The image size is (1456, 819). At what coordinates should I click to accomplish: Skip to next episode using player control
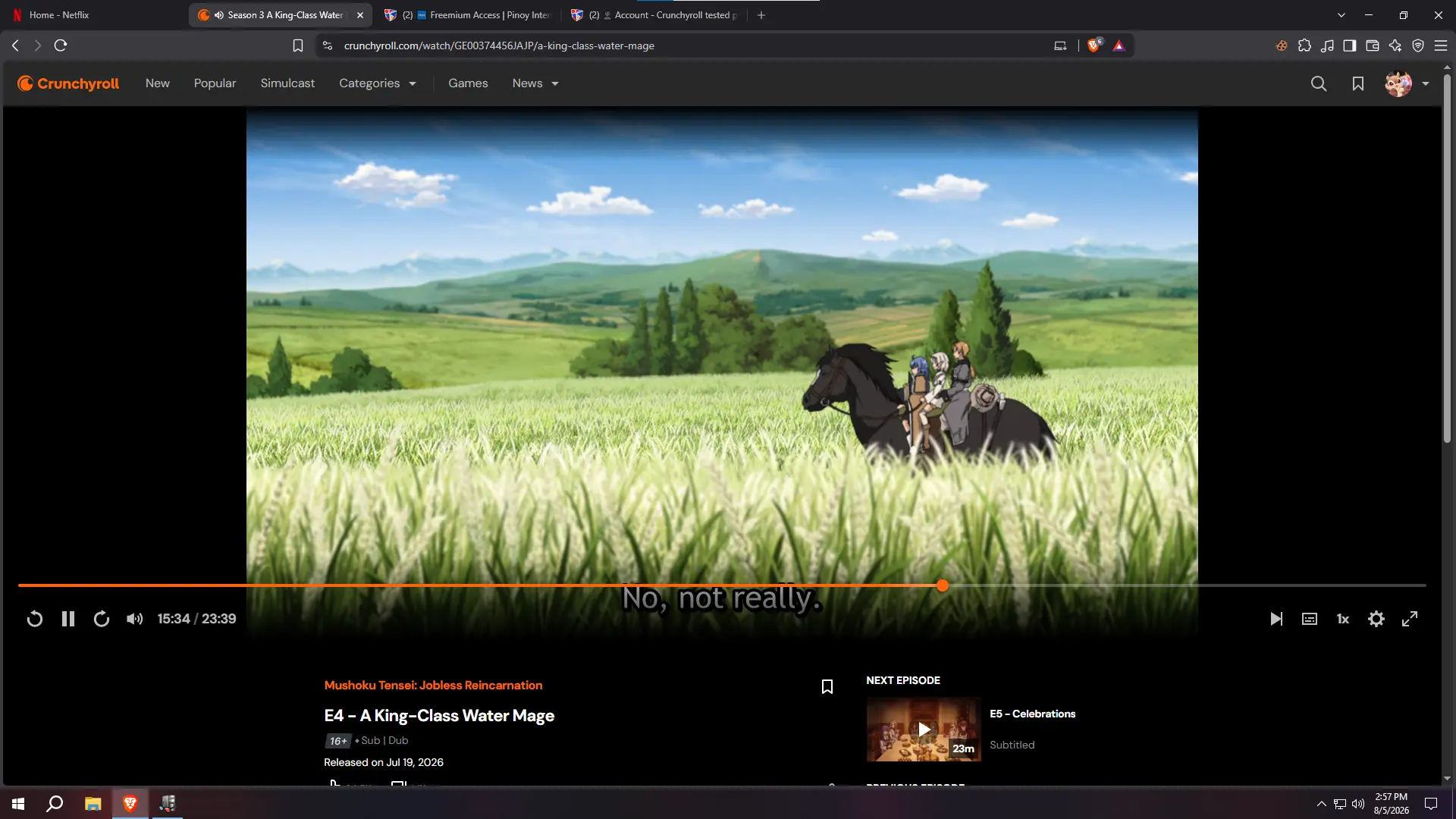click(x=1276, y=619)
